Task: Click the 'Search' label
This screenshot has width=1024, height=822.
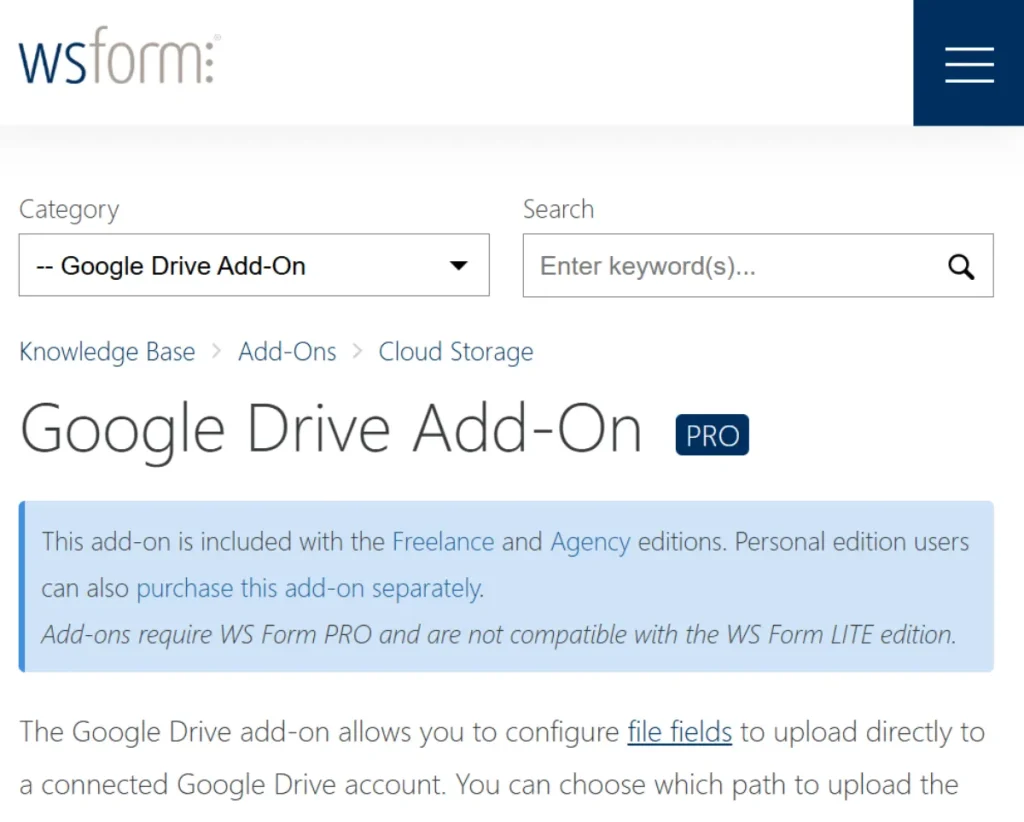Action: point(558,209)
